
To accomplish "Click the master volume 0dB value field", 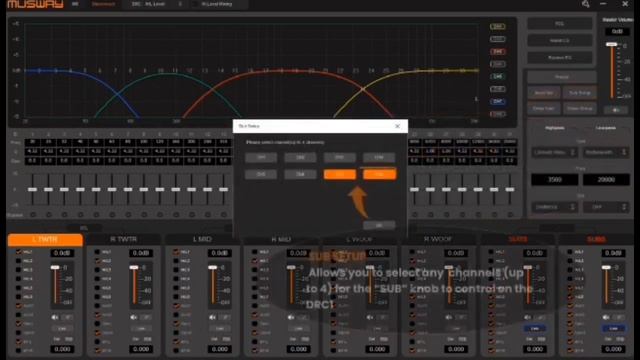I will pos(617,31).
